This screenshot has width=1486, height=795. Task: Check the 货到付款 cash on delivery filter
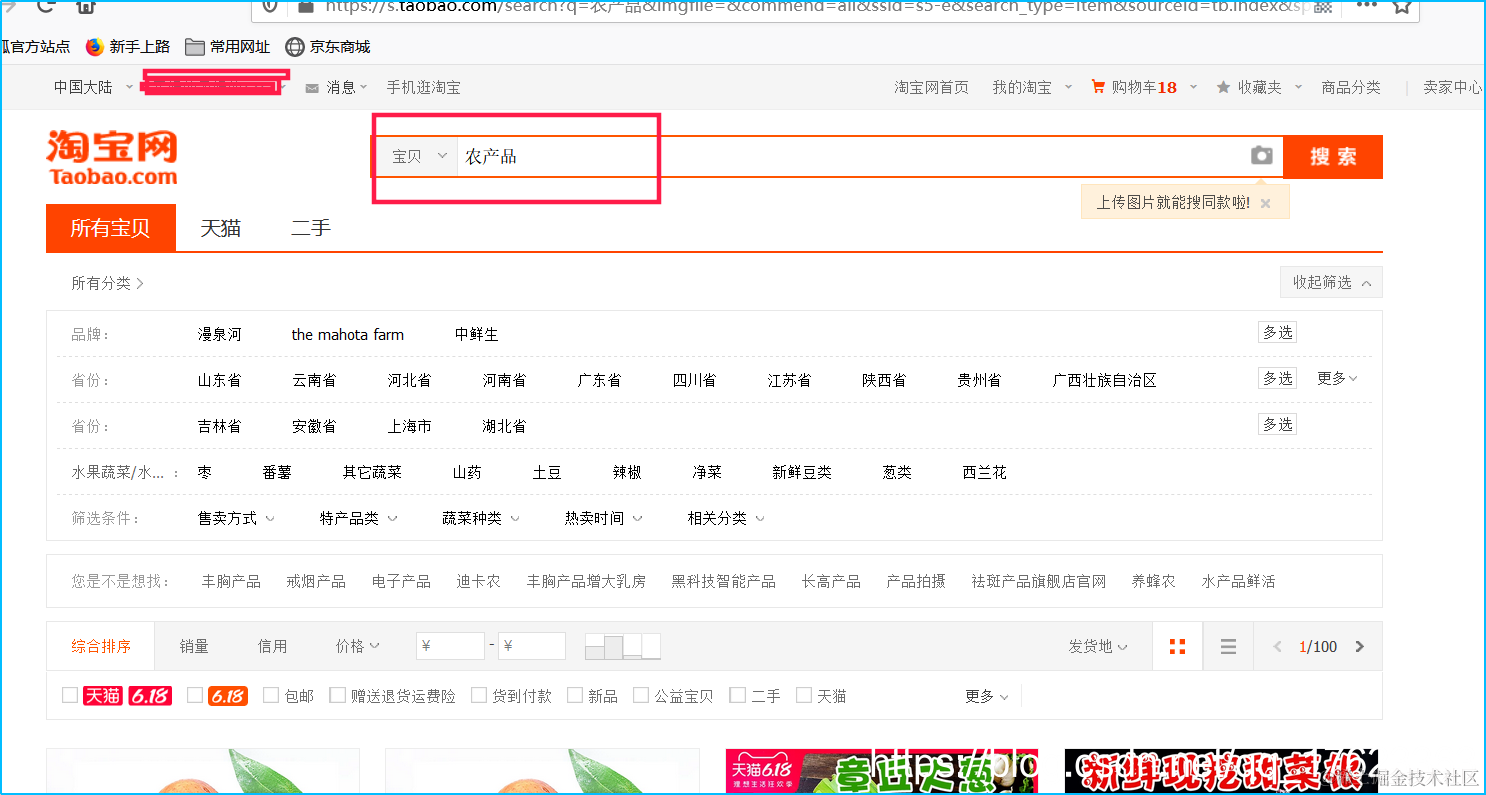(x=479, y=694)
